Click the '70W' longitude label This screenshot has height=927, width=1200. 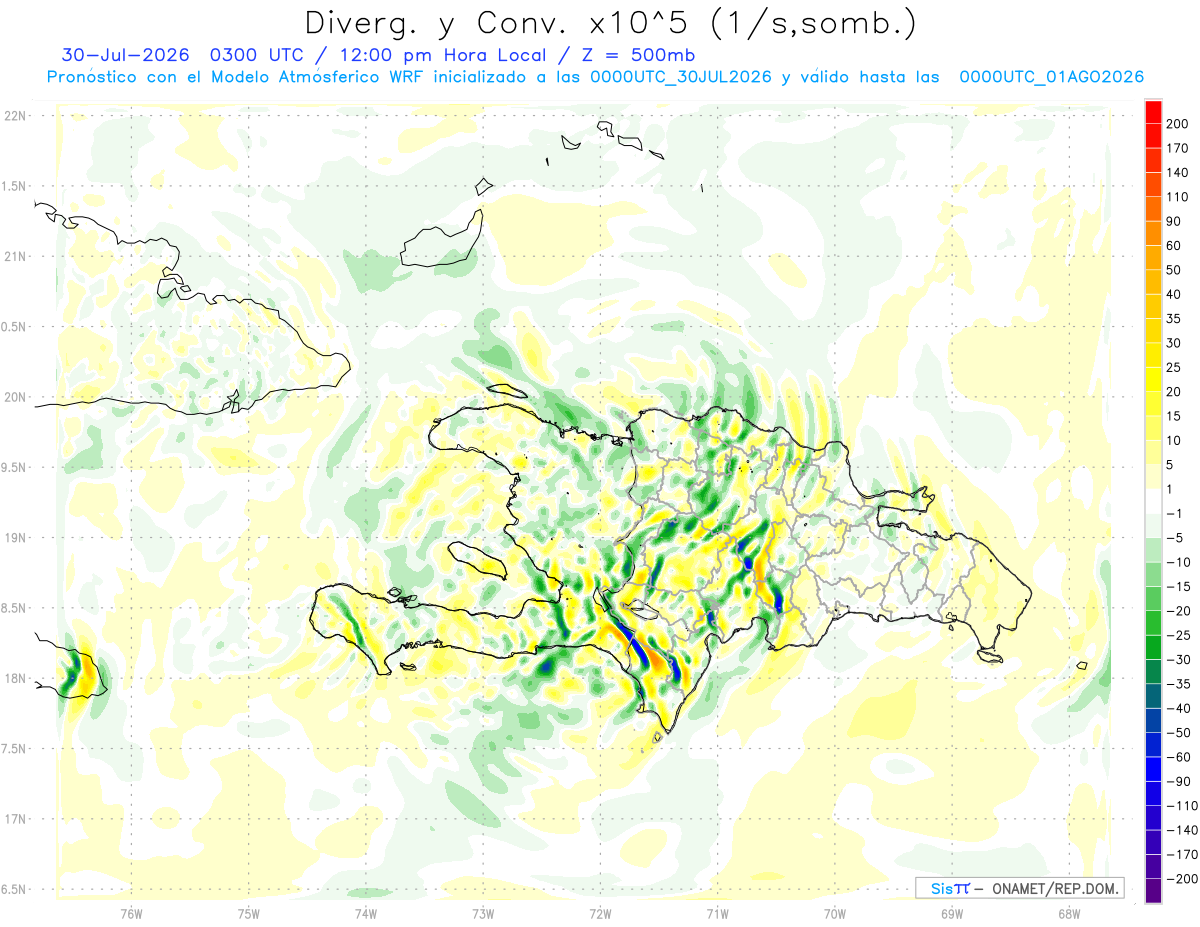click(x=835, y=914)
